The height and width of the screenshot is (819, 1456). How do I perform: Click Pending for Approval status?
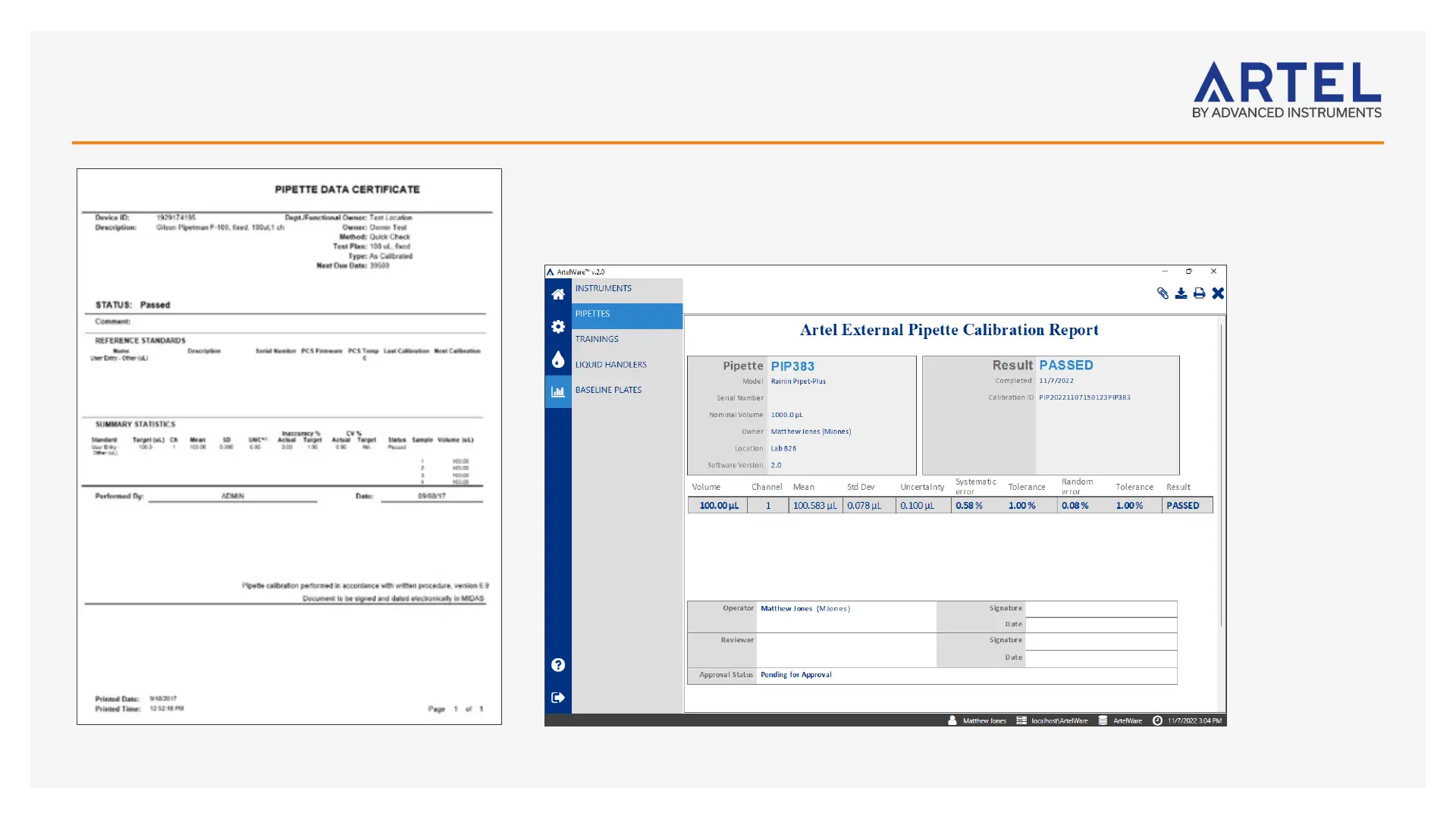[x=795, y=675]
